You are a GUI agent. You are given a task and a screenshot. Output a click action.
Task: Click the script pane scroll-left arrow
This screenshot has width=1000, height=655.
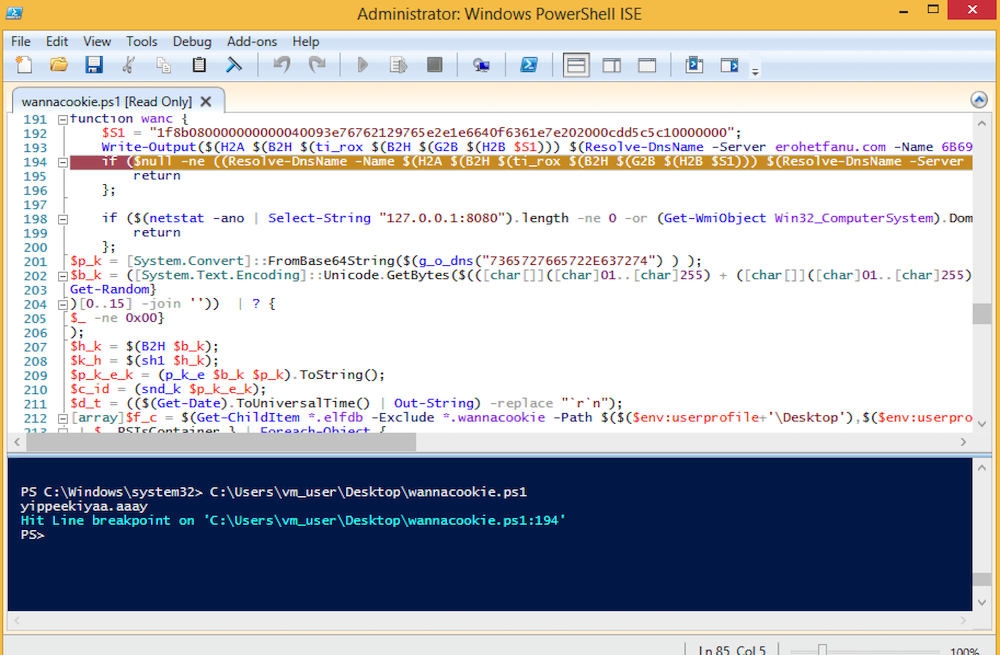16,441
